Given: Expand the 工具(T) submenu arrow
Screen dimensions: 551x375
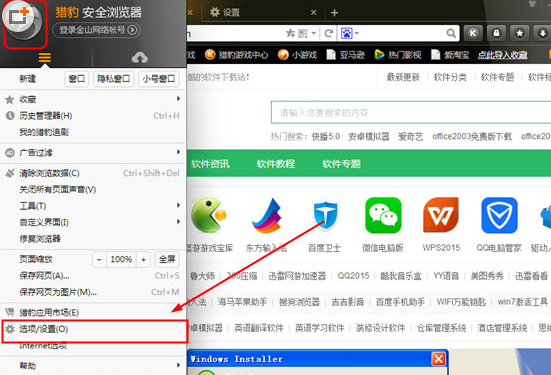Looking at the screenshot, I should tap(179, 205).
